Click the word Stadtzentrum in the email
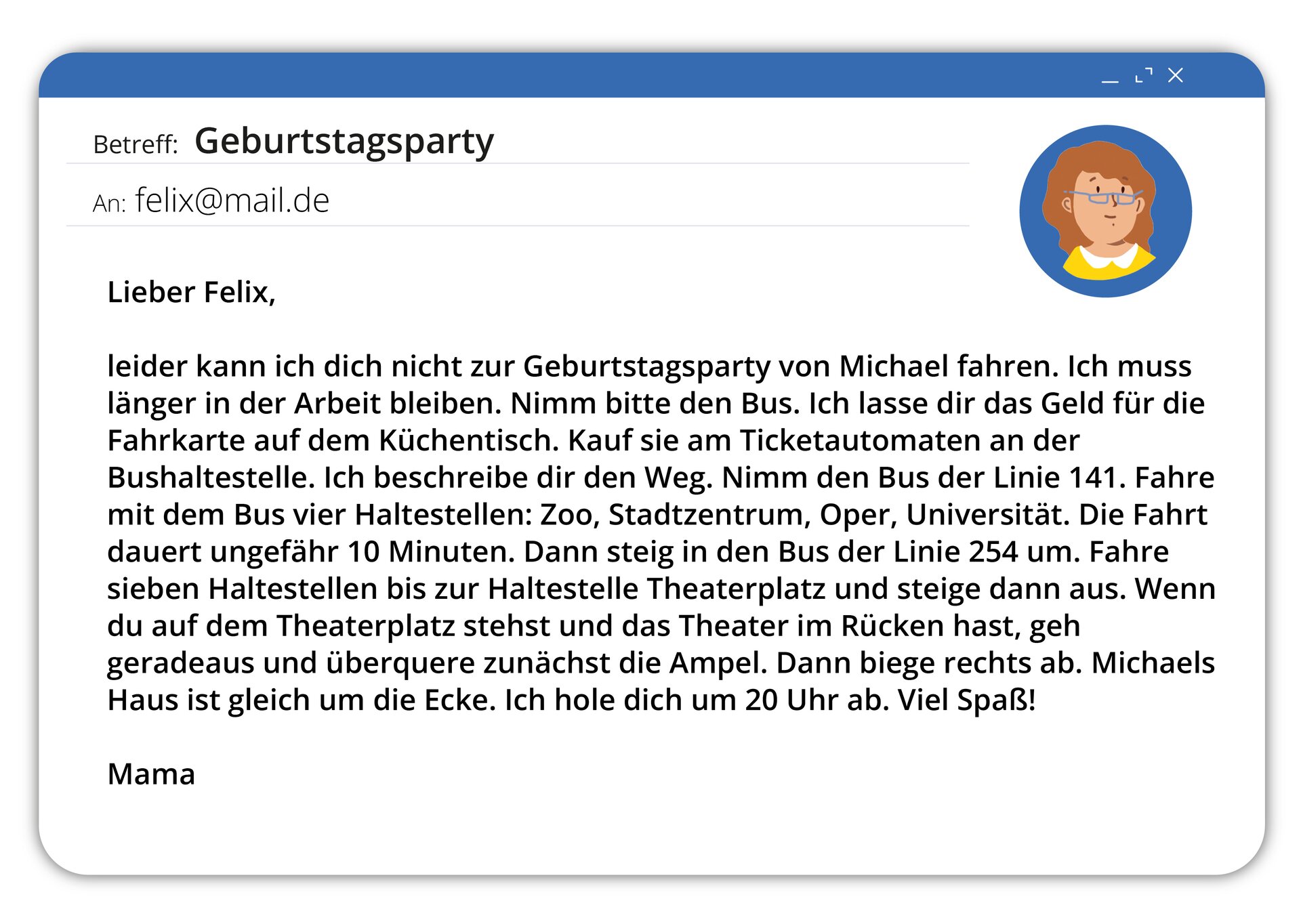 709,515
